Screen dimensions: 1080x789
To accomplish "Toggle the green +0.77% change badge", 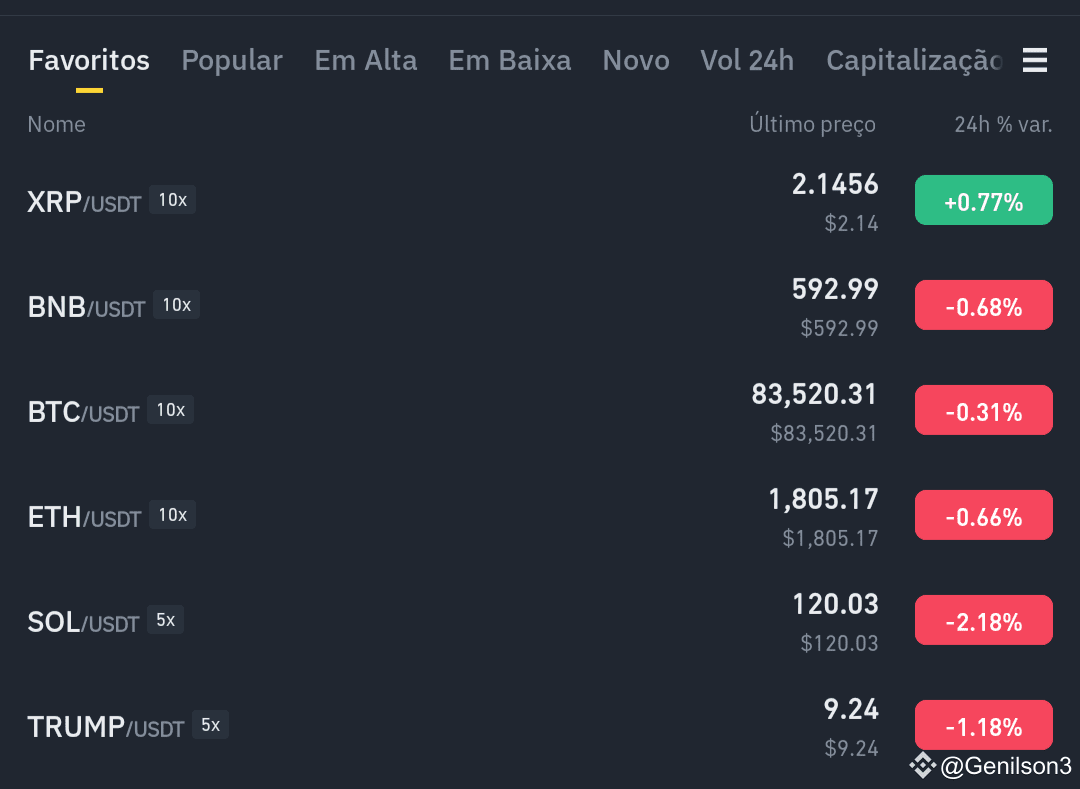I will [984, 200].
